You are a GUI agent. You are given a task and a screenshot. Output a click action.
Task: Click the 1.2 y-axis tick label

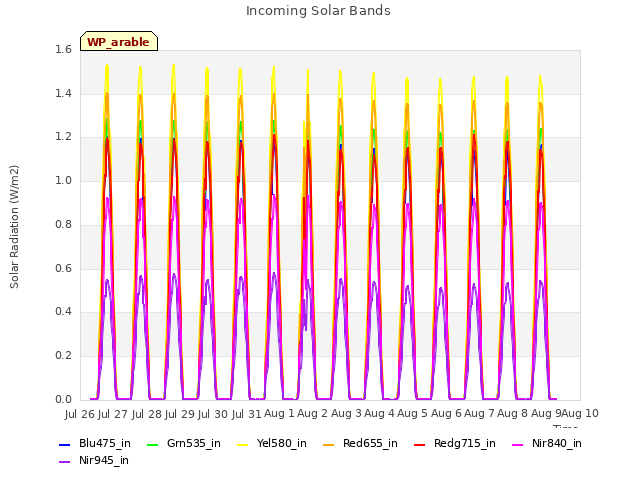click(x=63, y=137)
